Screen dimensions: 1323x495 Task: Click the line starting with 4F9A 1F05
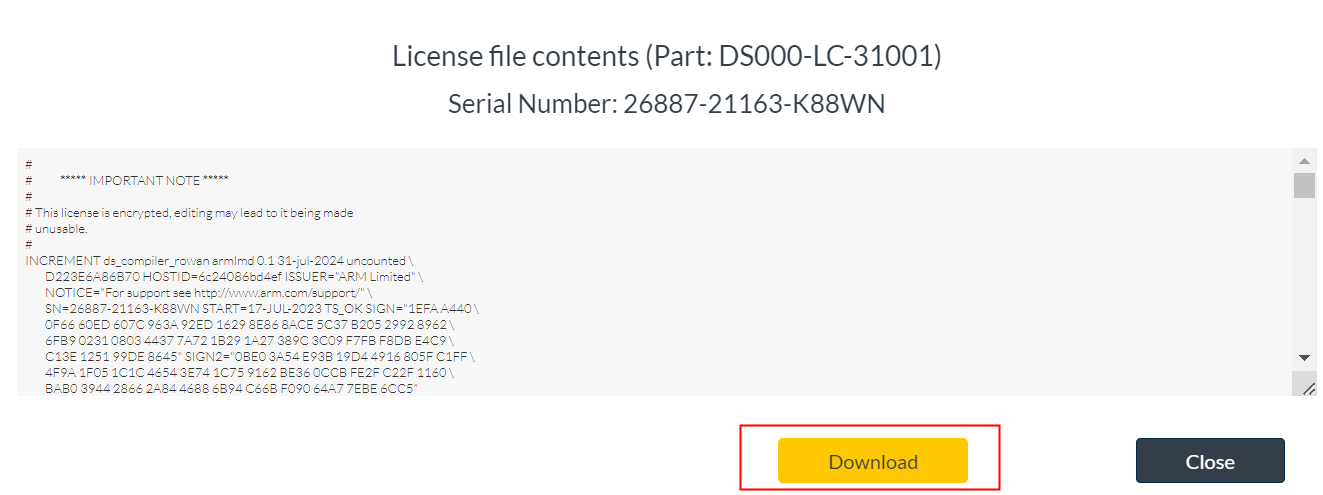coord(250,372)
